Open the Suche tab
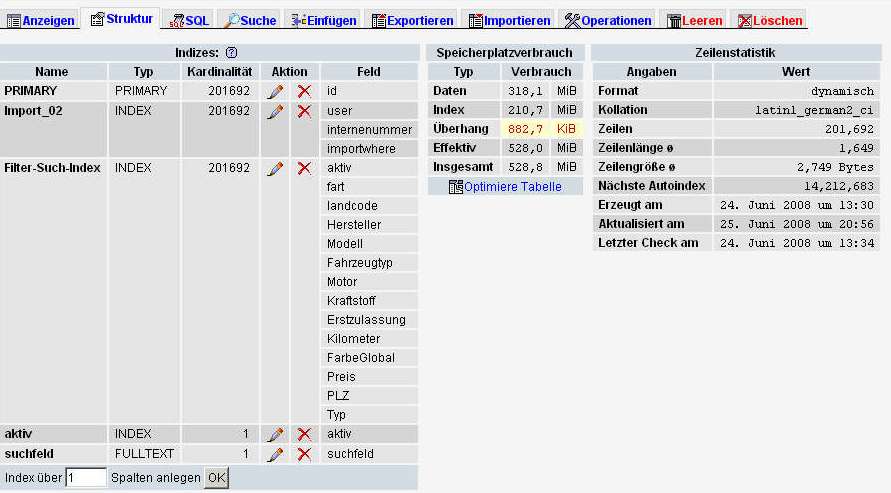 tap(250, 20)
